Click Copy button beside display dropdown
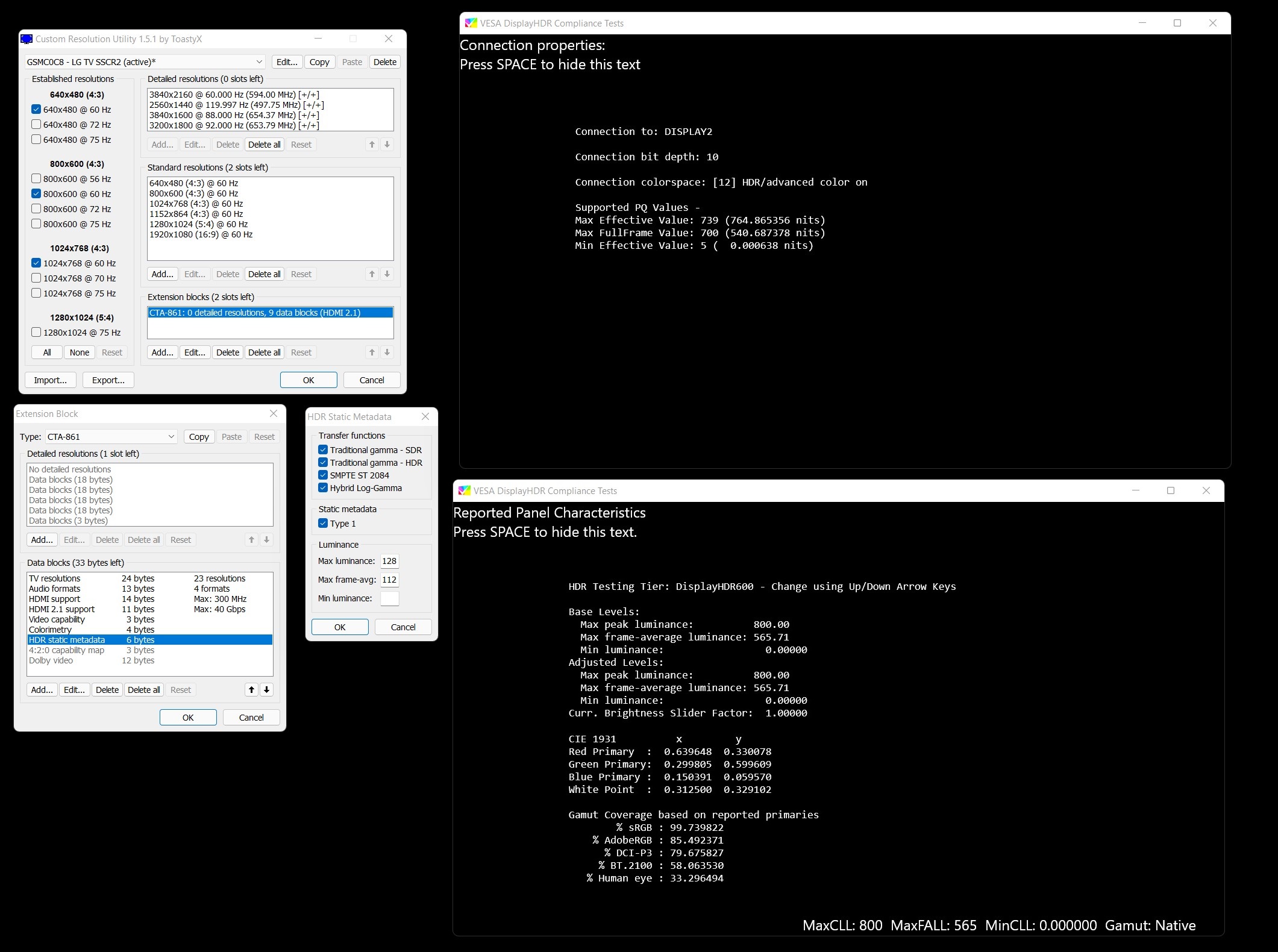The width and height of the screenshot is (1278, 952). (319, 62)
